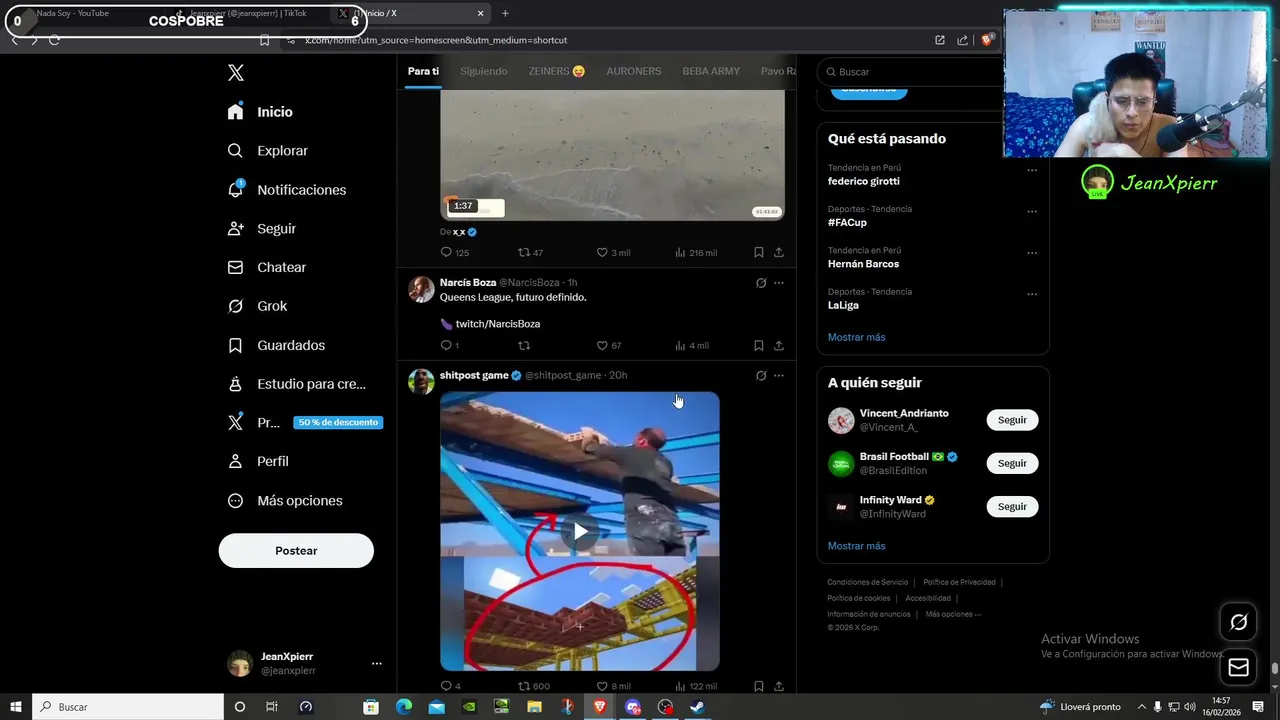Screen dimensions: 1280x720
Task: Click the X logo in the sidebar
Action: (x=236, y=73)
